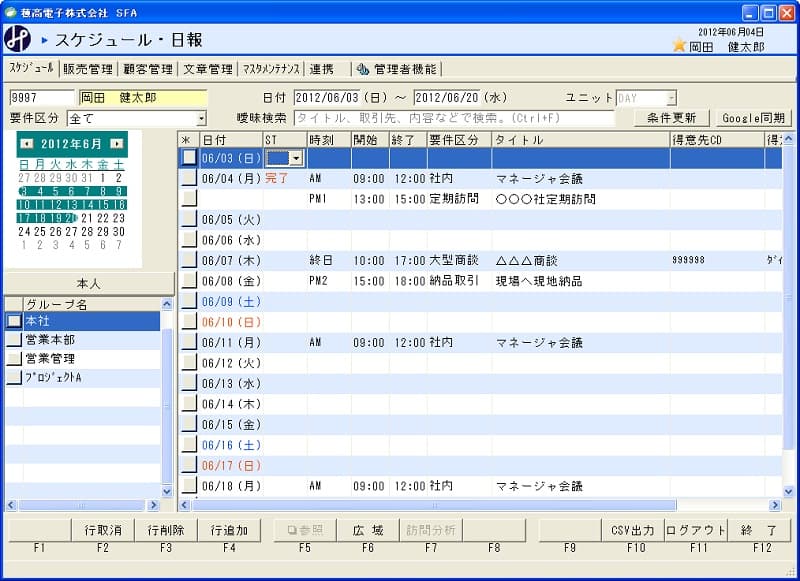The width and height of the screenshot is (800, 581).
Task: Select day 27 in the last June week
Action: point(71,232)
